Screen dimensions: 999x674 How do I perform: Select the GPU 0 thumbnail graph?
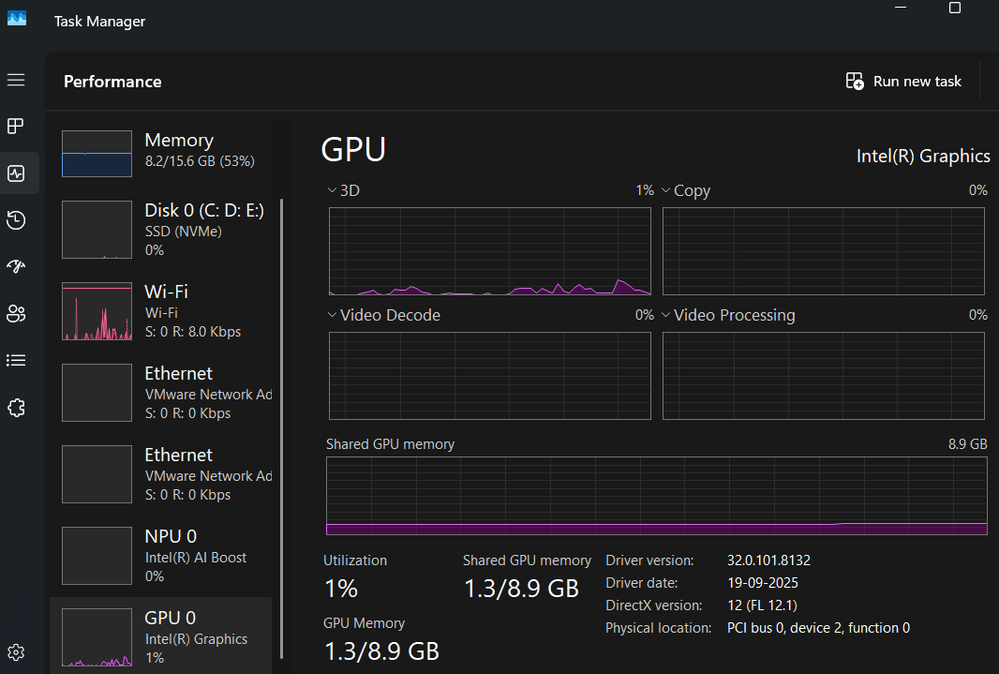pyautogui.click(x=97, y=636)
